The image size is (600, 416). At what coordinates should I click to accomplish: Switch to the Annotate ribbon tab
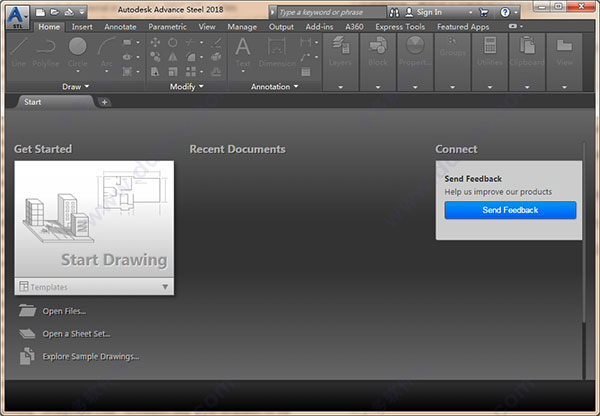(x=120, y=27)
